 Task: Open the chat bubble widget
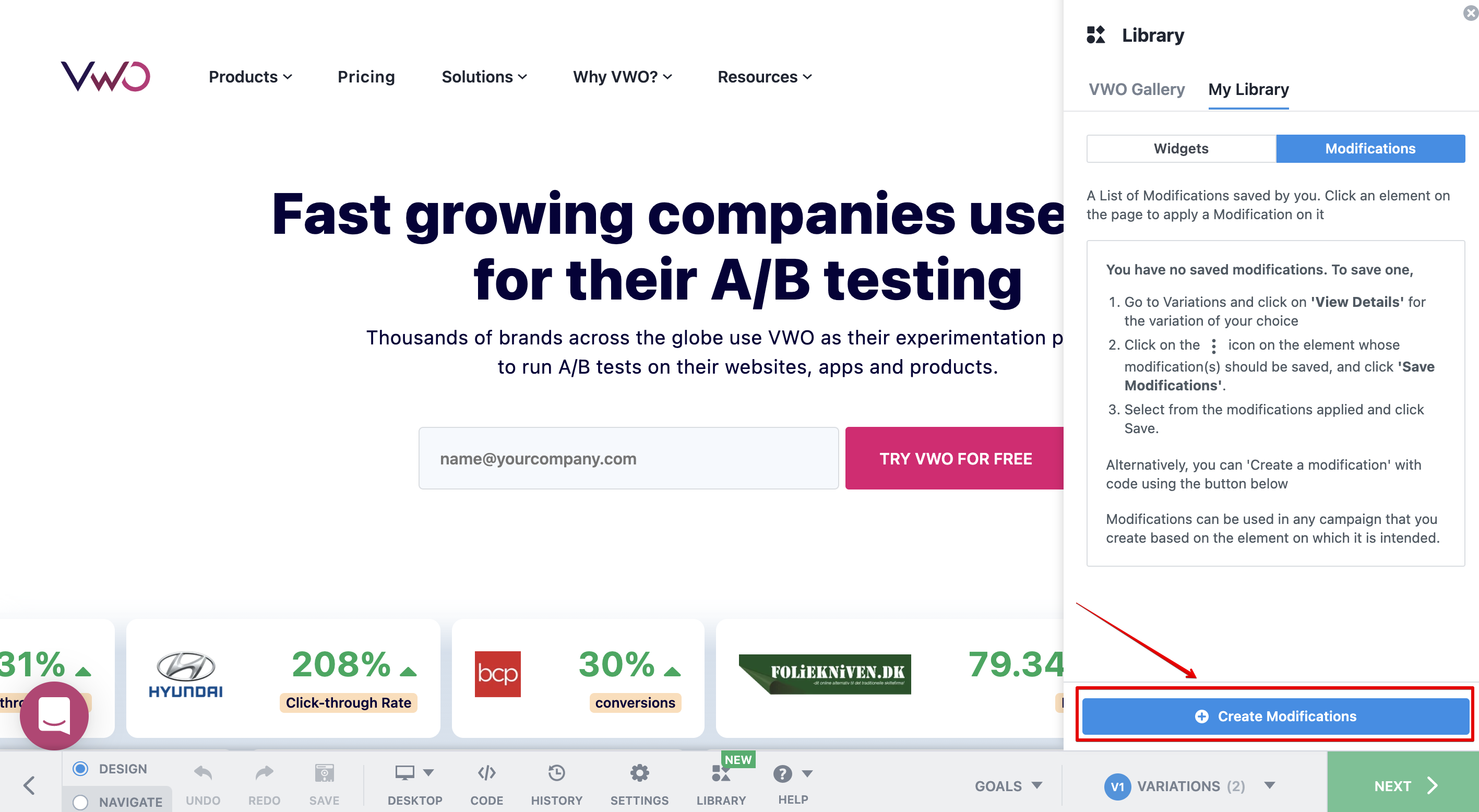pos(54,715)
